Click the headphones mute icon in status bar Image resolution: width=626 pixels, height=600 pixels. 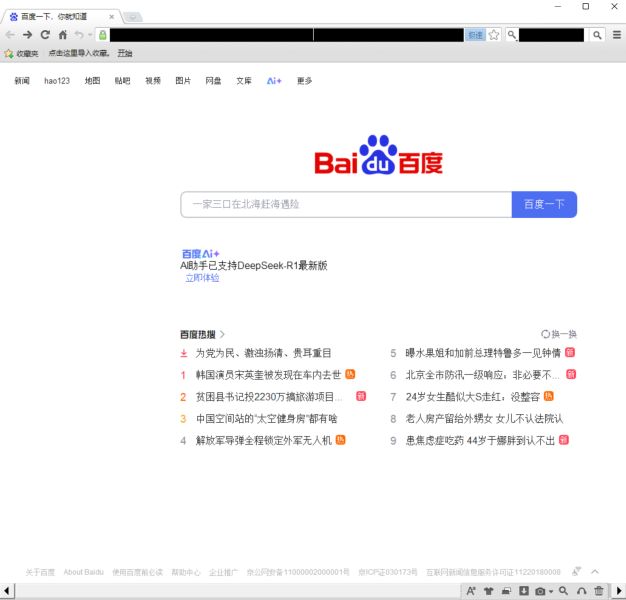582,591
